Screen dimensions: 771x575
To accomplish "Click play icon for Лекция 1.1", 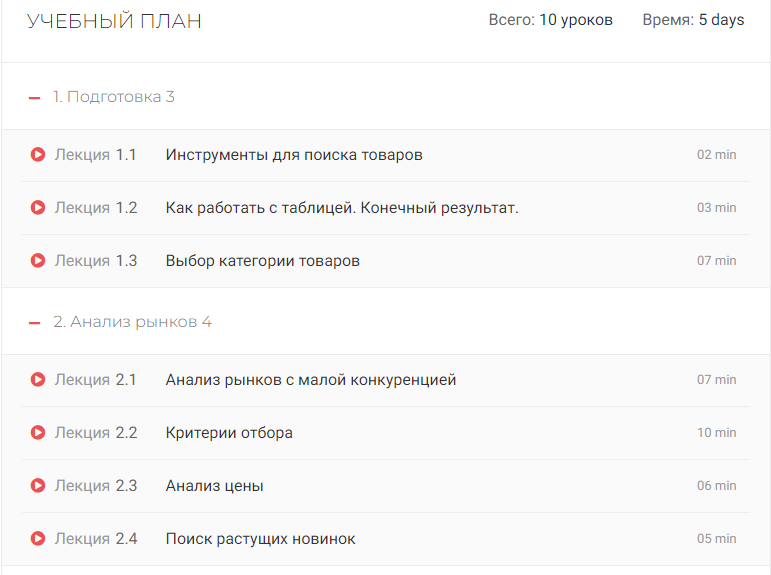I will (38, 155).
